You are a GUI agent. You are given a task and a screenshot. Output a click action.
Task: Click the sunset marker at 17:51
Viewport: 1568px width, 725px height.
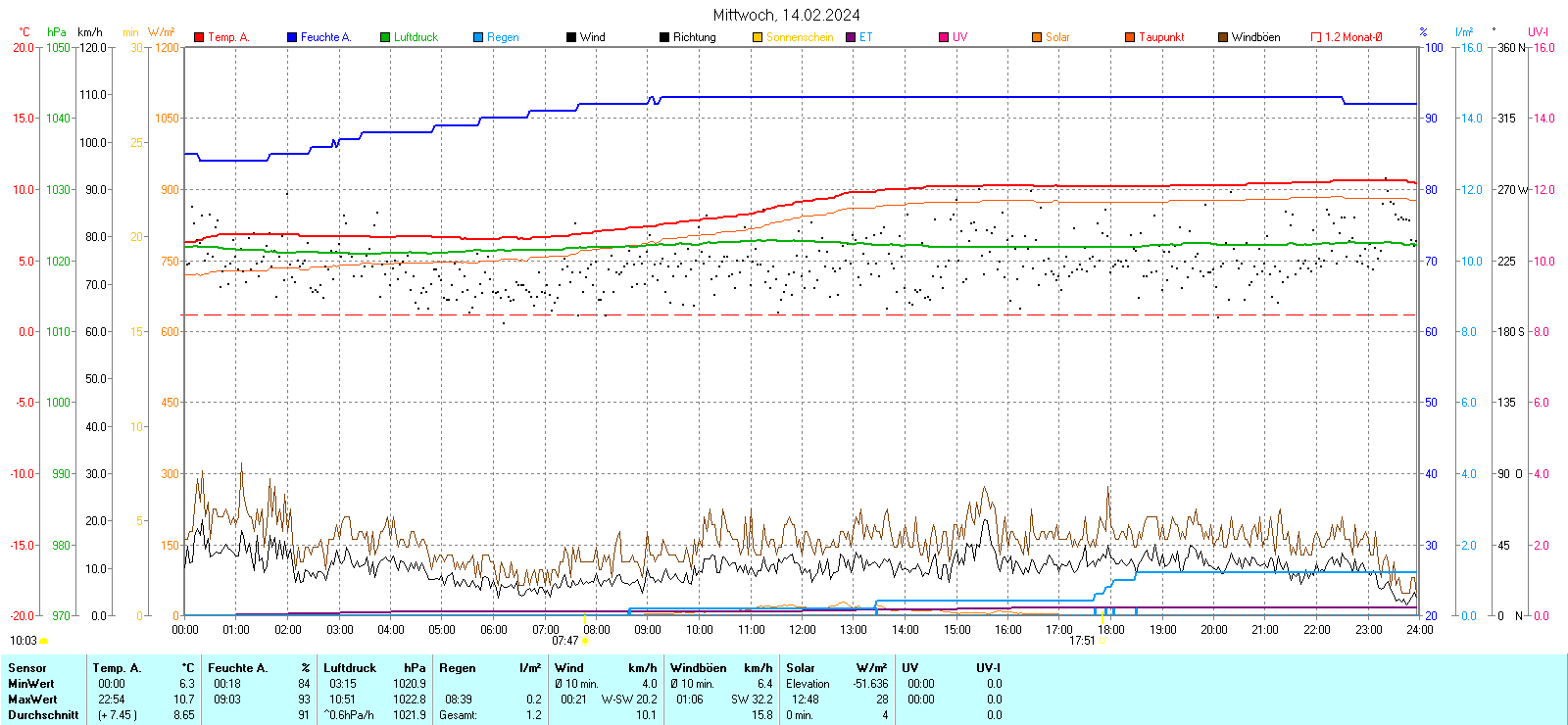click(1102, 641)
